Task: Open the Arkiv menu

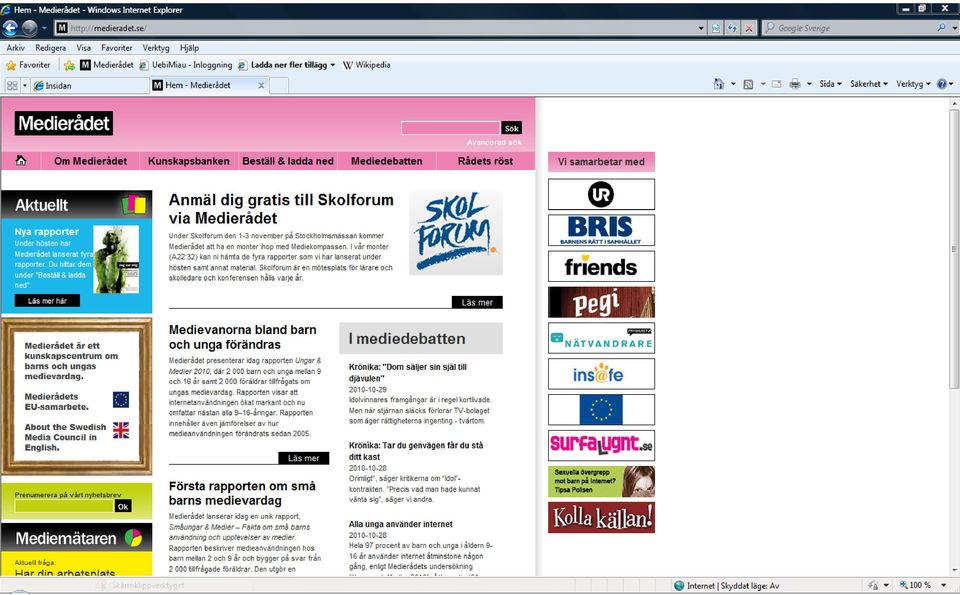Action: (16, 48)
